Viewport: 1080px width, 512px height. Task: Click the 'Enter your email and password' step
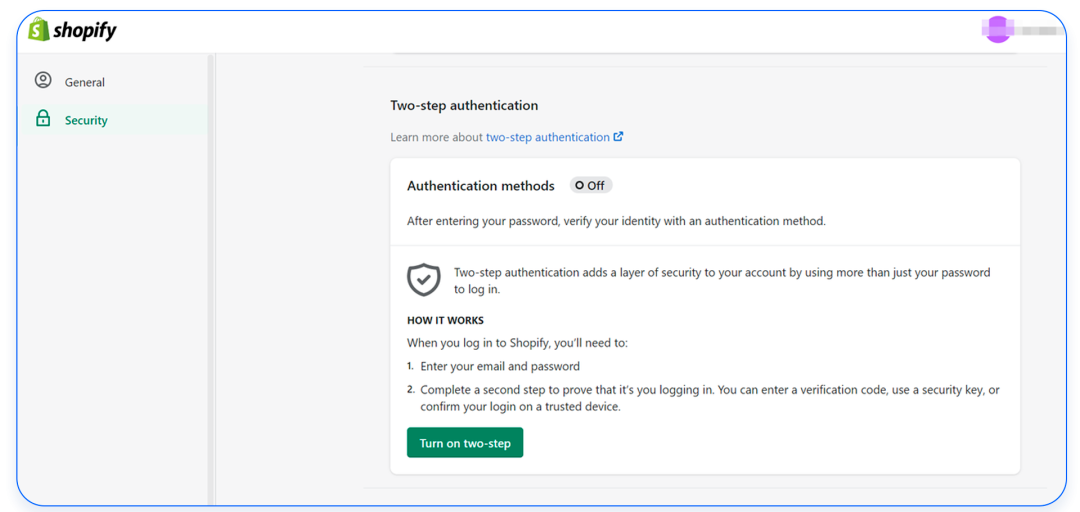coord(500,366)
